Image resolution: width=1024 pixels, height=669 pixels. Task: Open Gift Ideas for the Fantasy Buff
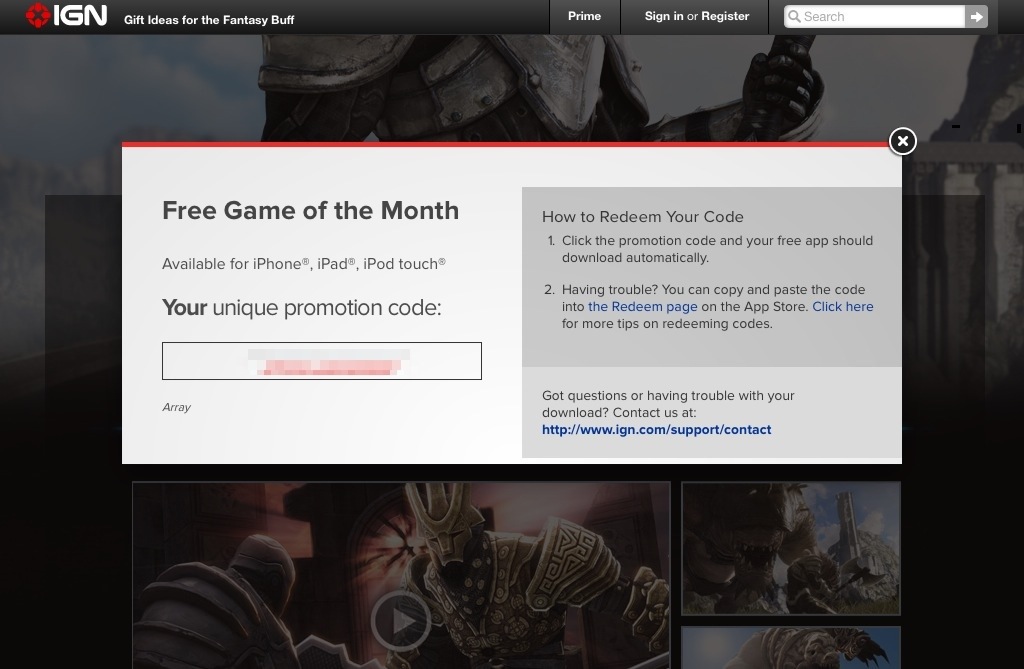(x=209, y=20)
